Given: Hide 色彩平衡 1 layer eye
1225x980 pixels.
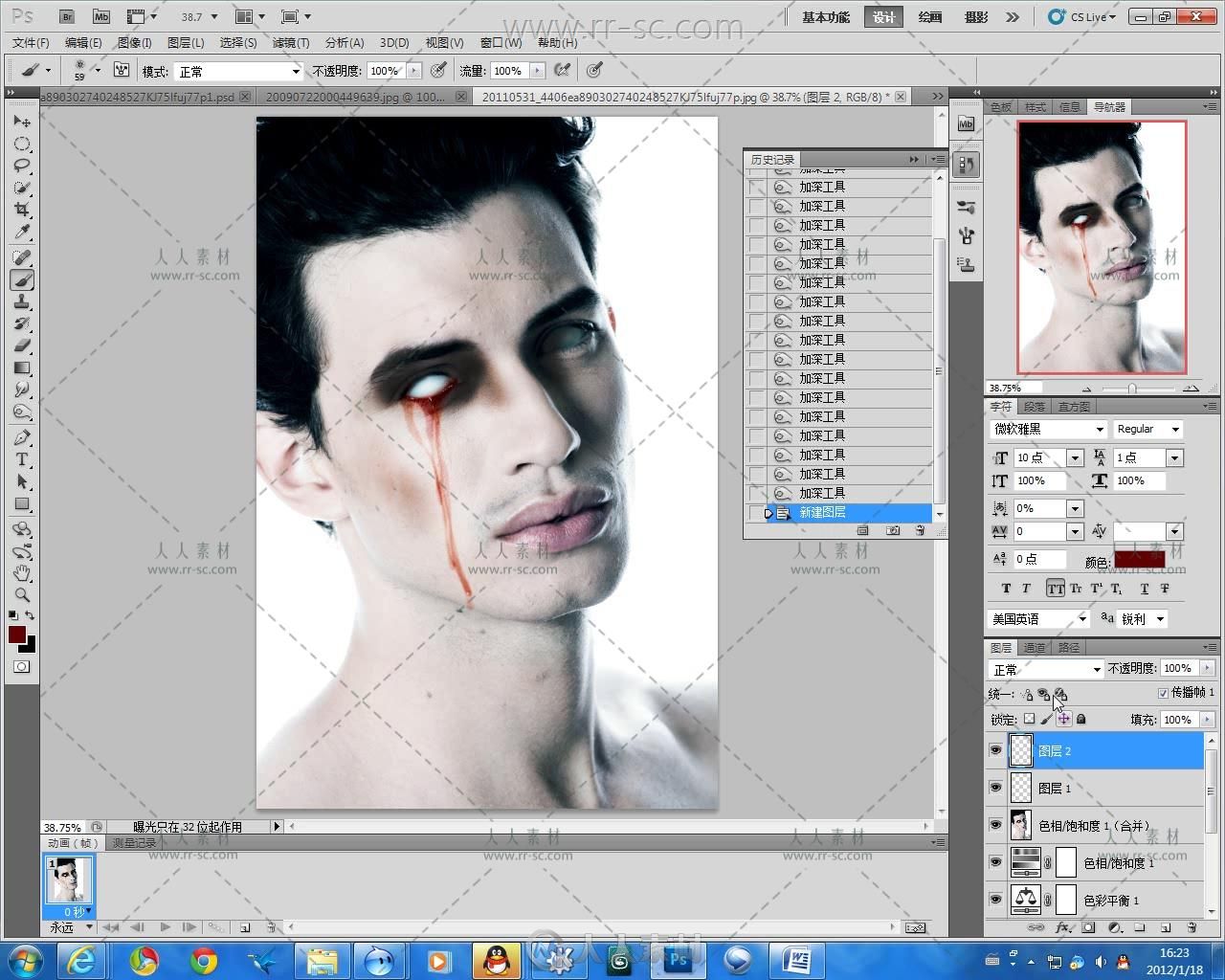Looking at the screenshot, I should pos(995,900).
